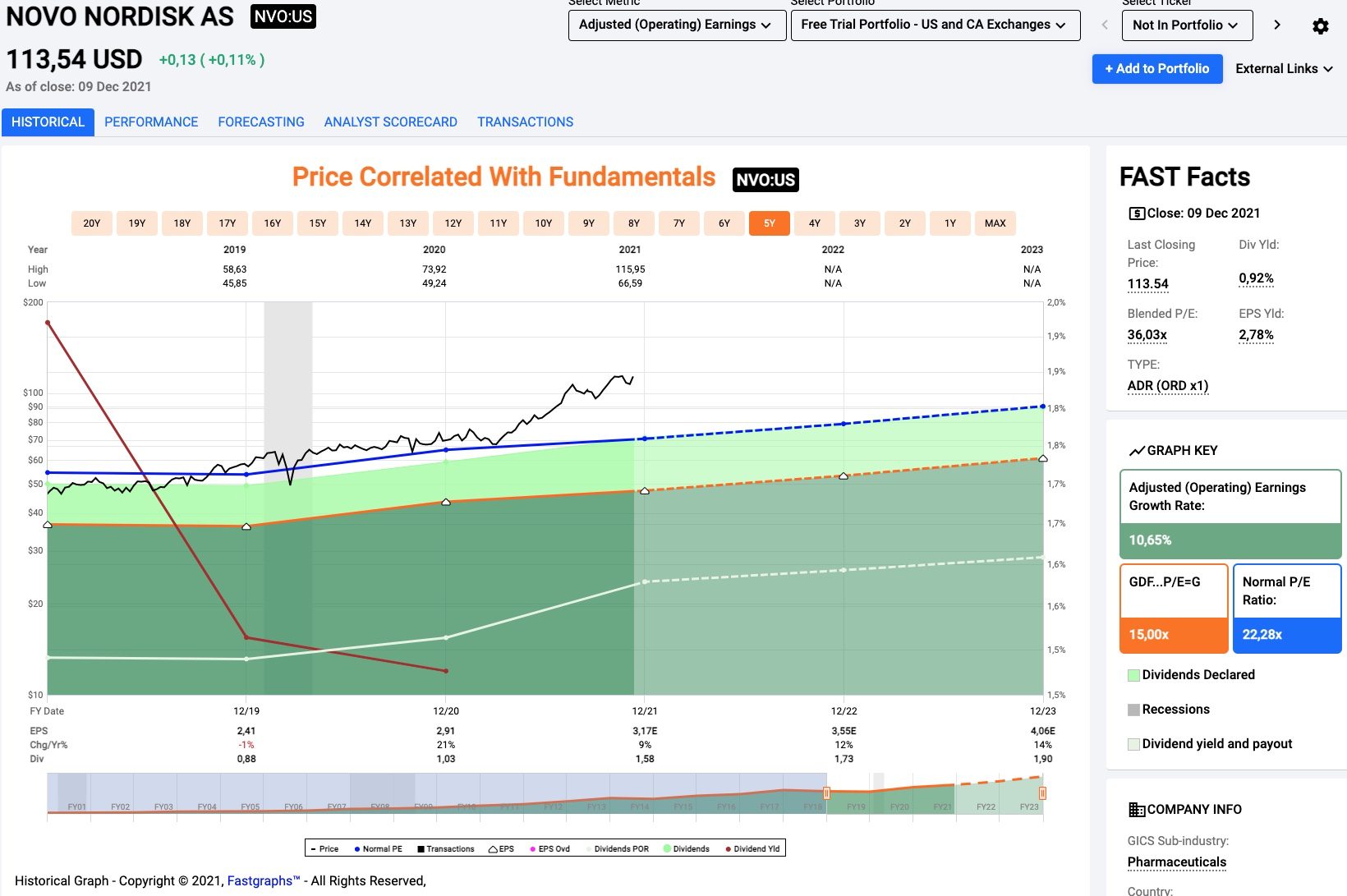Open the Free Trial Portfolio dropdown
The width and height of the screenshot is (1347, 896).
[x=936, y=25]
